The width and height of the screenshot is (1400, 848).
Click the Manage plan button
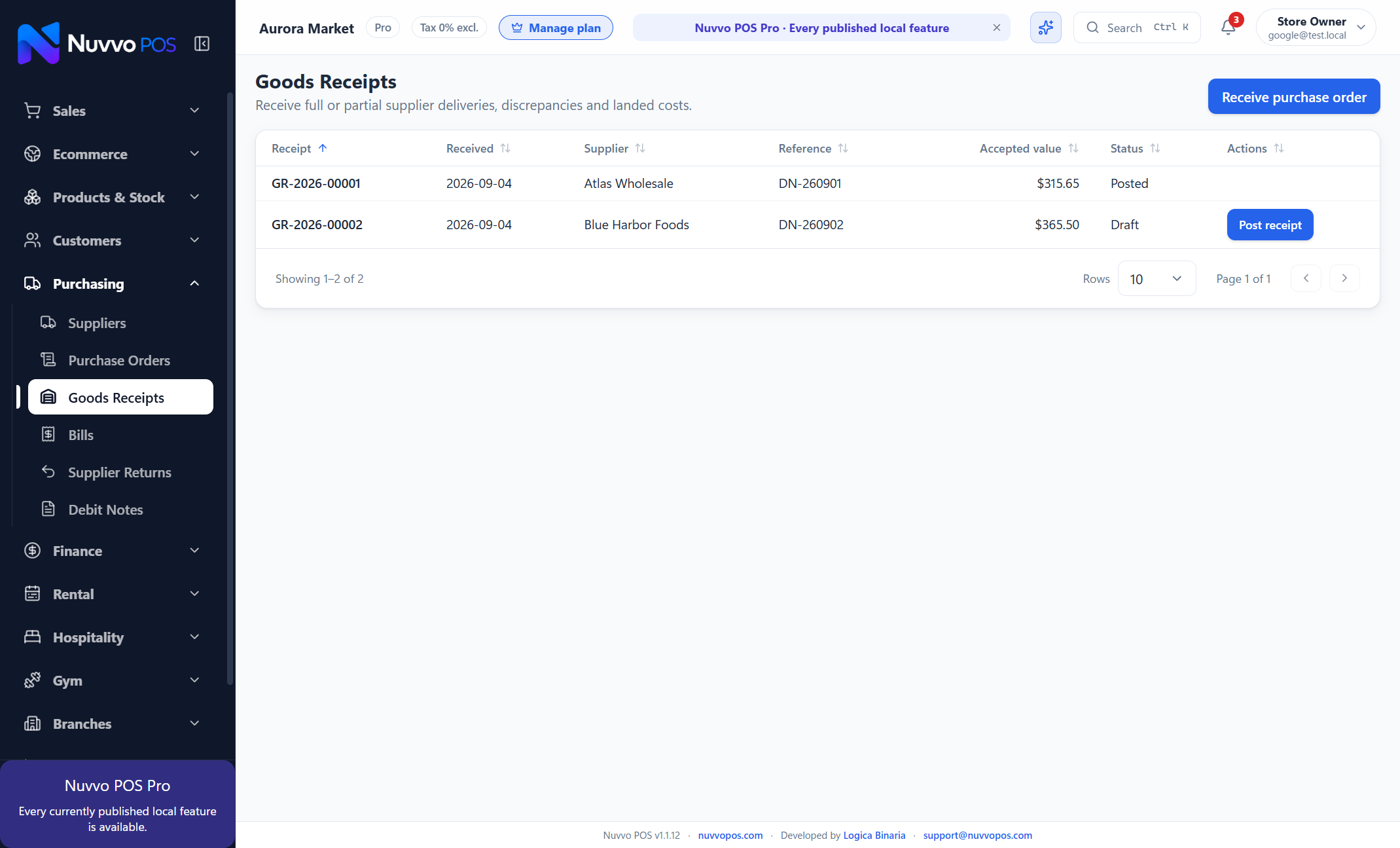point(556,28)
